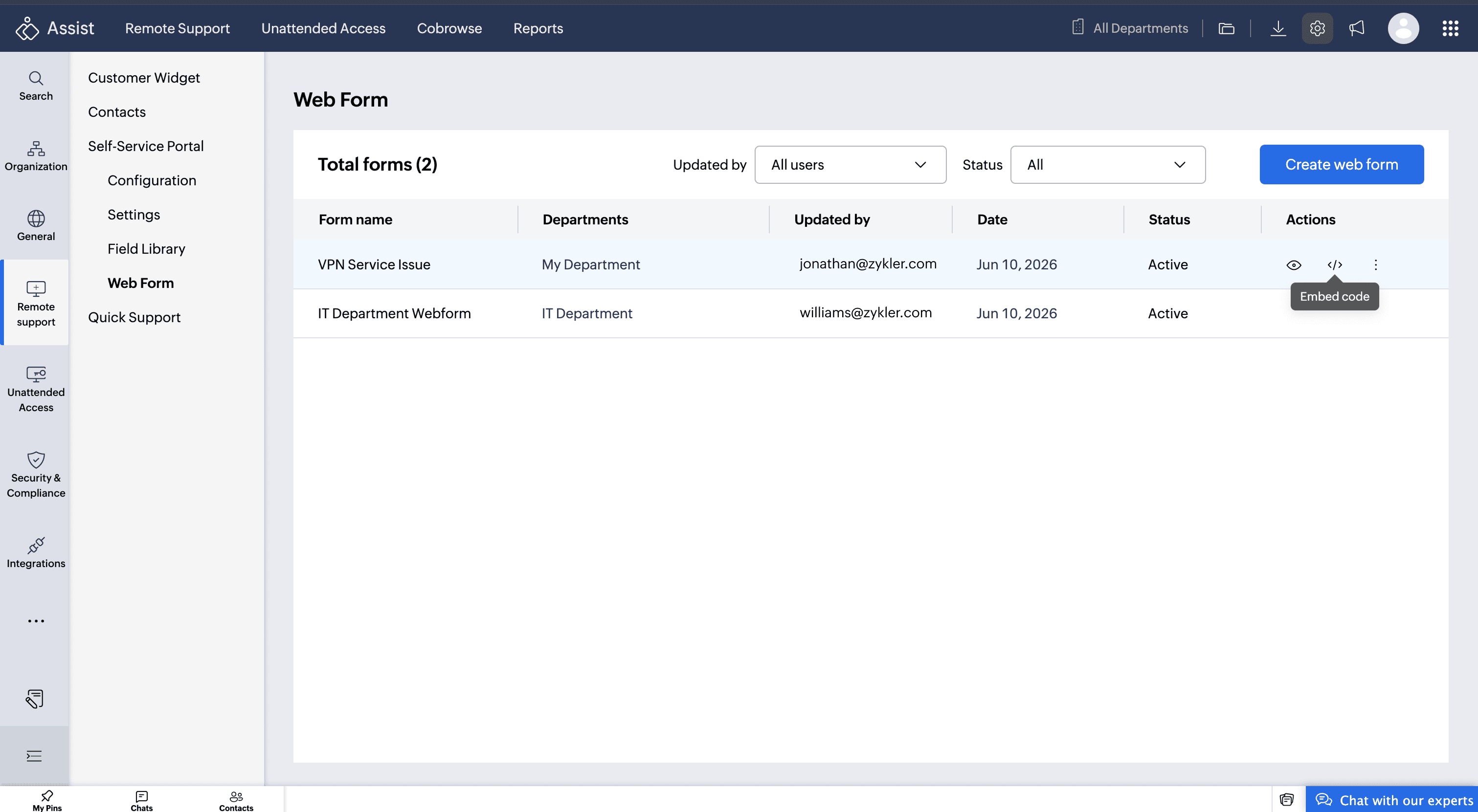Expand the Updated by All users dropdown
The width and height of the screenshot is (1478, 812).
pos(850,165)
